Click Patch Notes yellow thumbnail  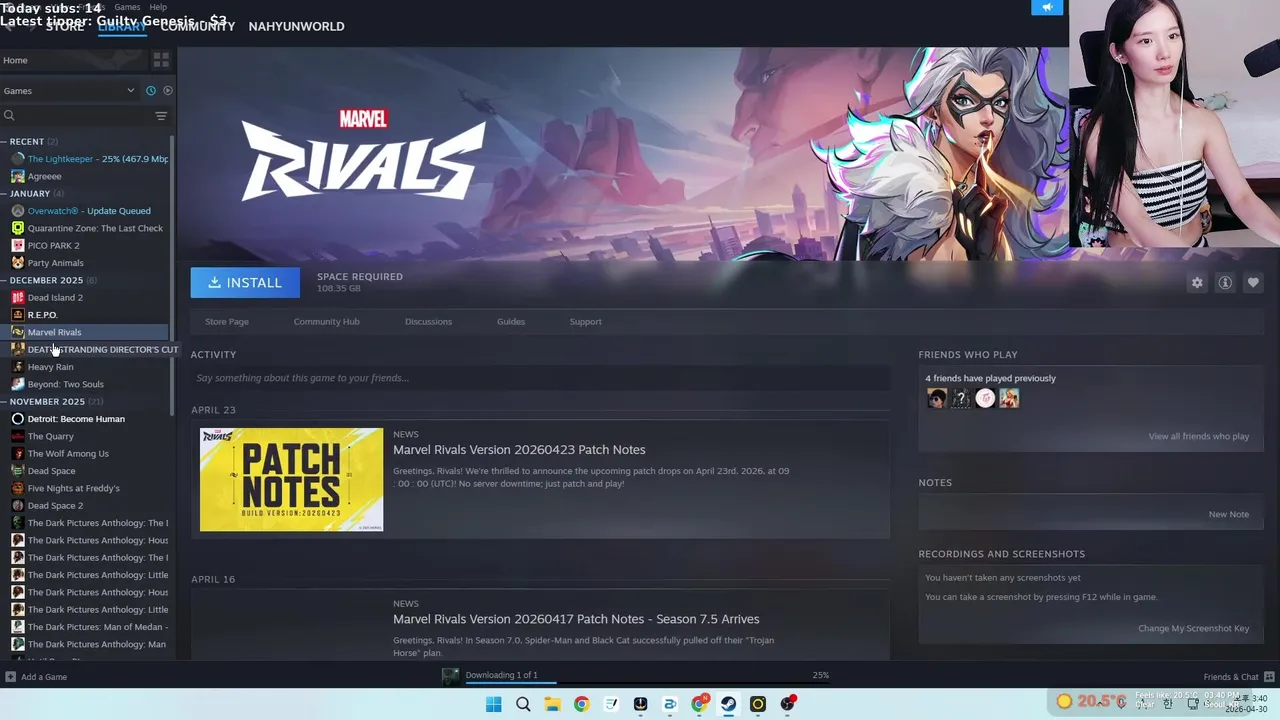(x=291, y=480)
